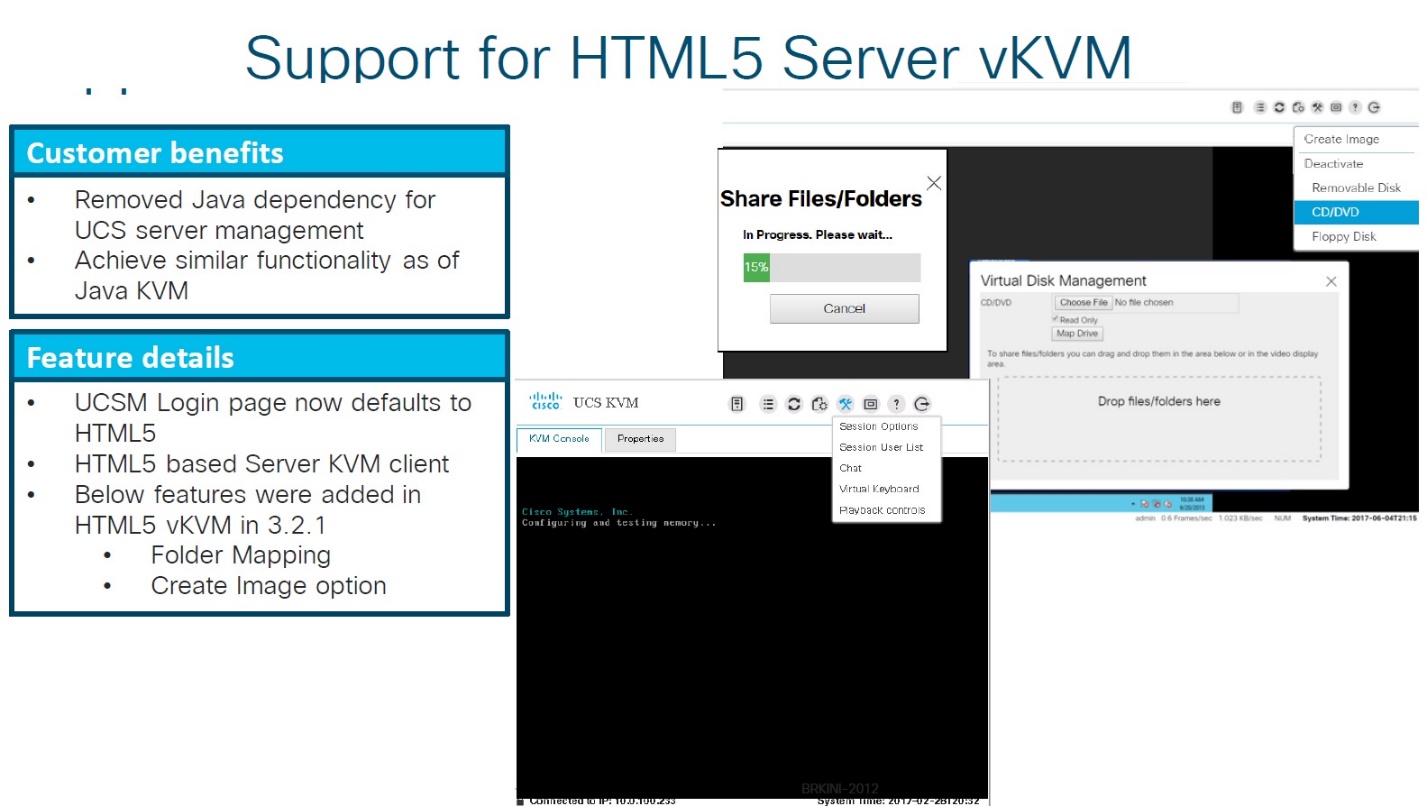The width and height of the screenshot is (1427, 806).
Task: Switch to the Properties tab
Action: click(641, 439)
